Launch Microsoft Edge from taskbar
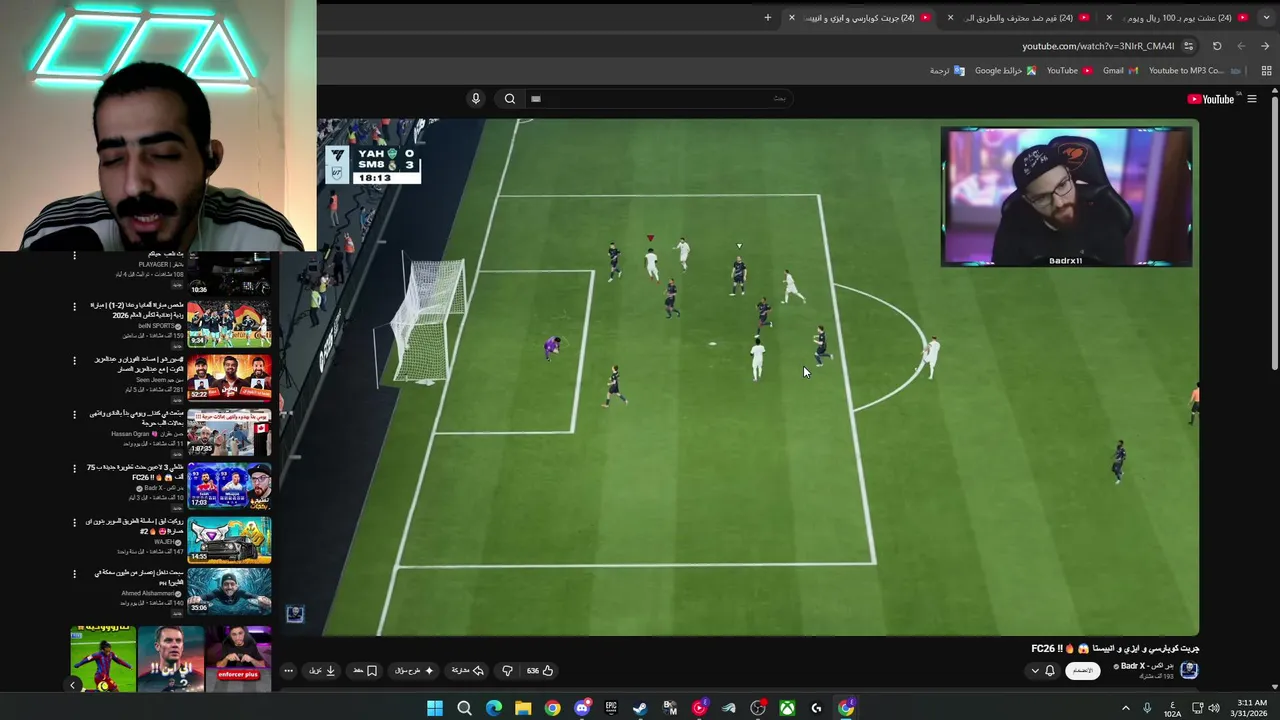 (x=494, y=708)
